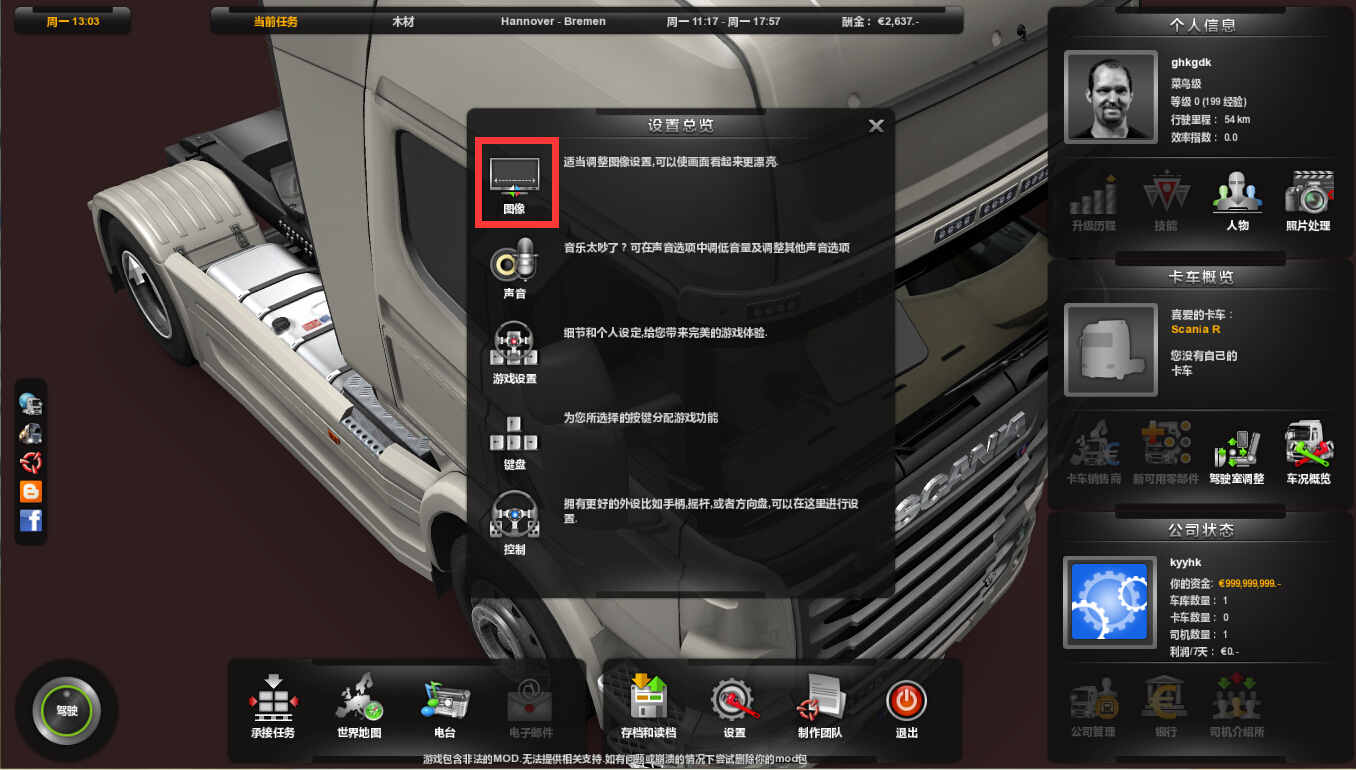Click the 周一 13:03 clock display
Viewport: 1356px width, 770px height.
coord(73,21)
